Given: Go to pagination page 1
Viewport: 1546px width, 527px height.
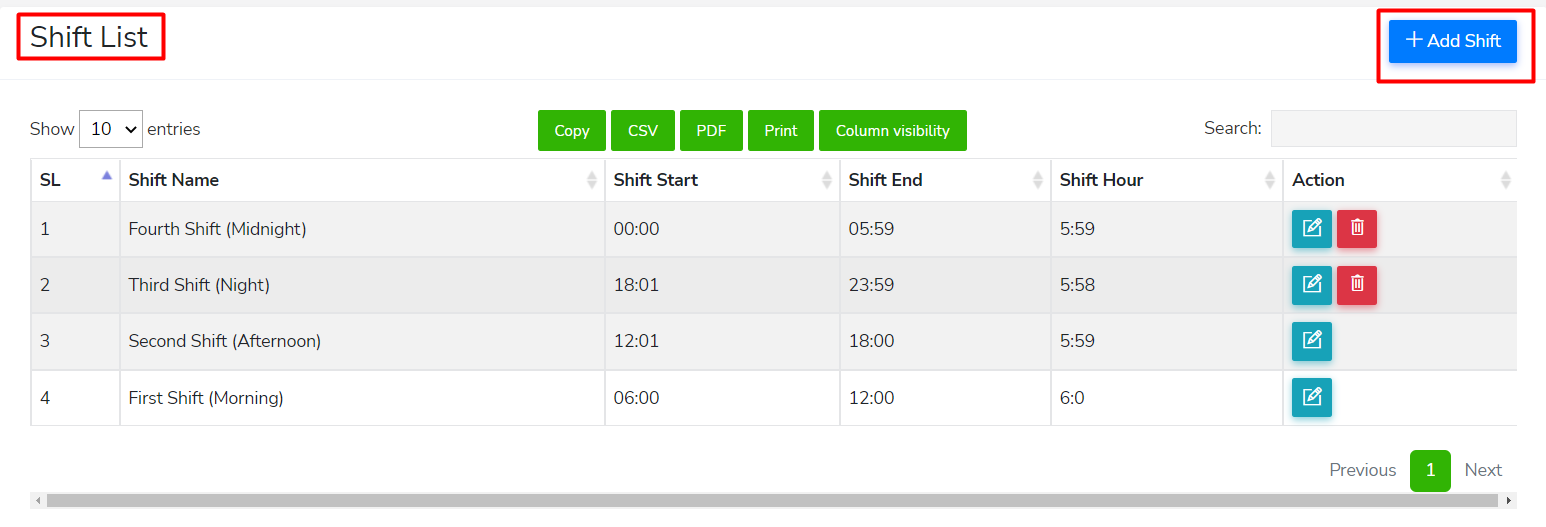Looking at the screenshot, I should tap(1430, 470).
